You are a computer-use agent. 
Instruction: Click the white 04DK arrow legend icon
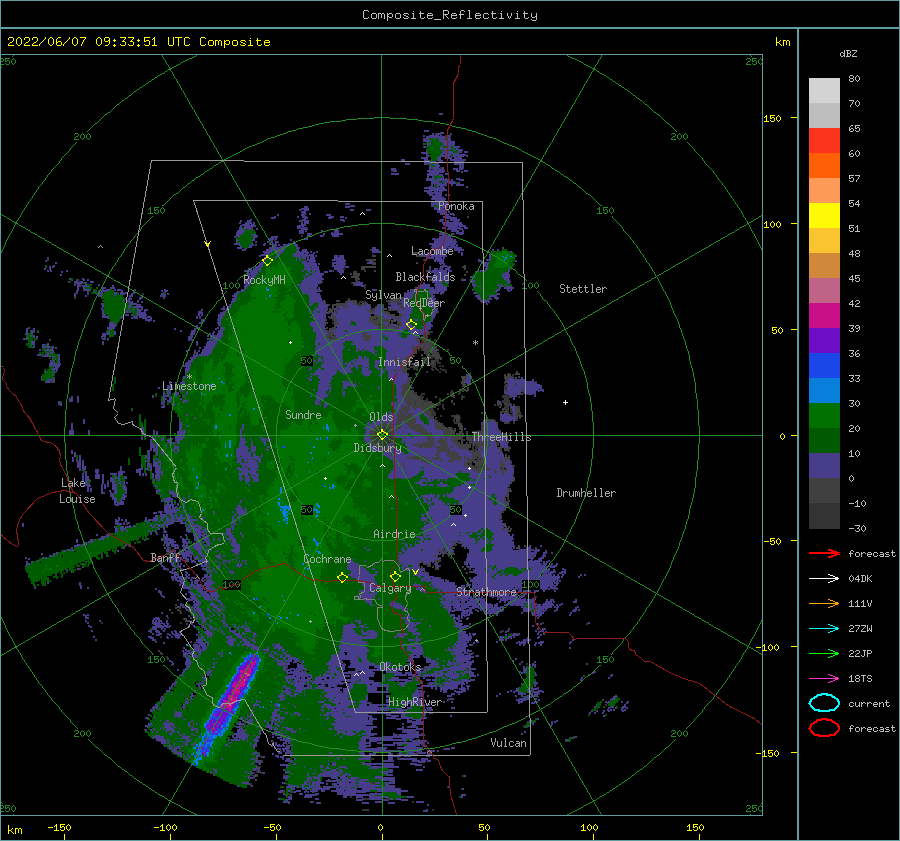click(x=824, y=578)
